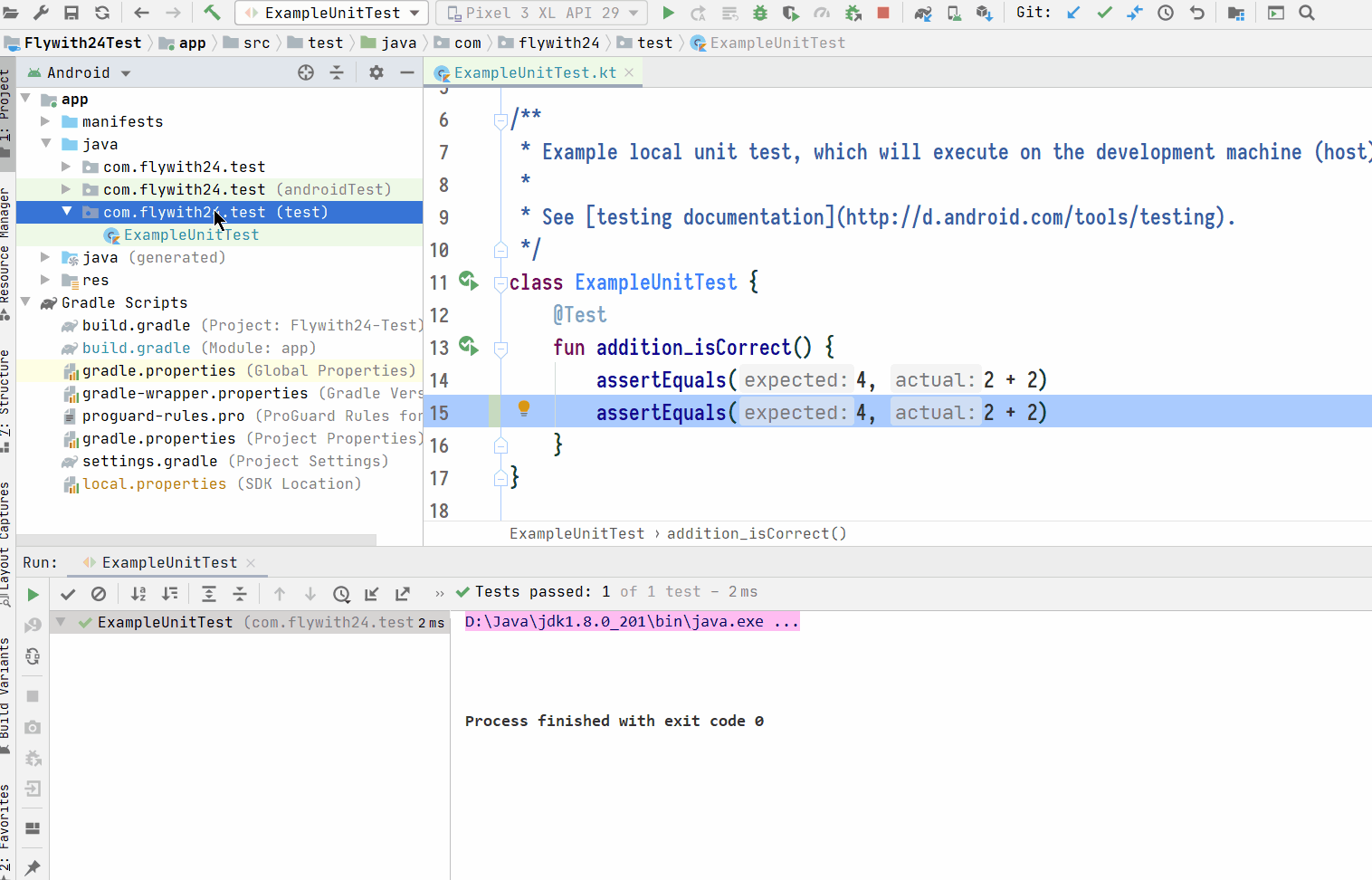This screenshot has width=1372, height=880.
Task: Collapse all in Project panel
Action: pyautogui.click(x=337, y=72)
